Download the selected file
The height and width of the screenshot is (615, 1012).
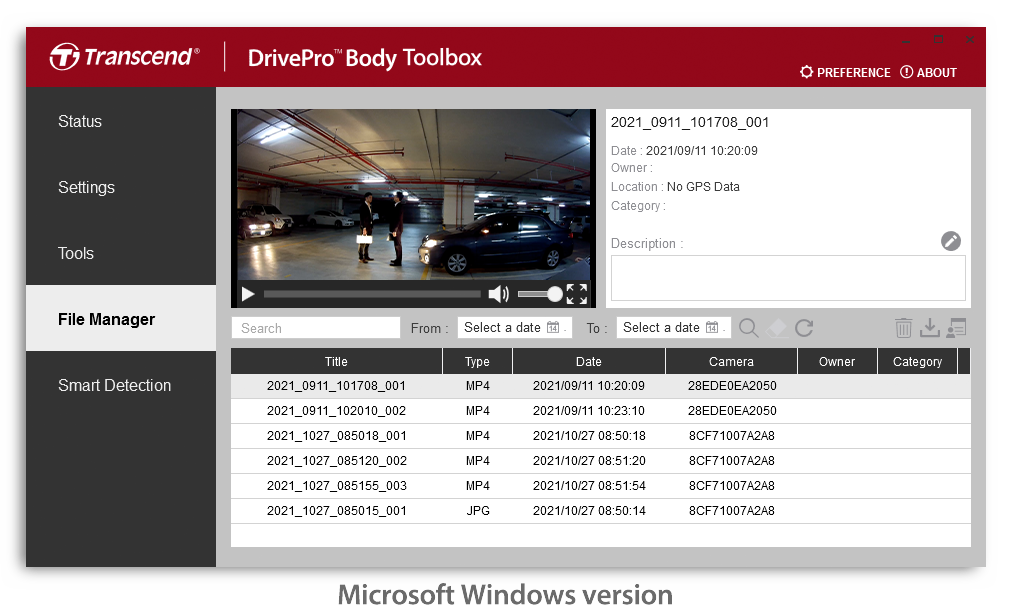929,328
